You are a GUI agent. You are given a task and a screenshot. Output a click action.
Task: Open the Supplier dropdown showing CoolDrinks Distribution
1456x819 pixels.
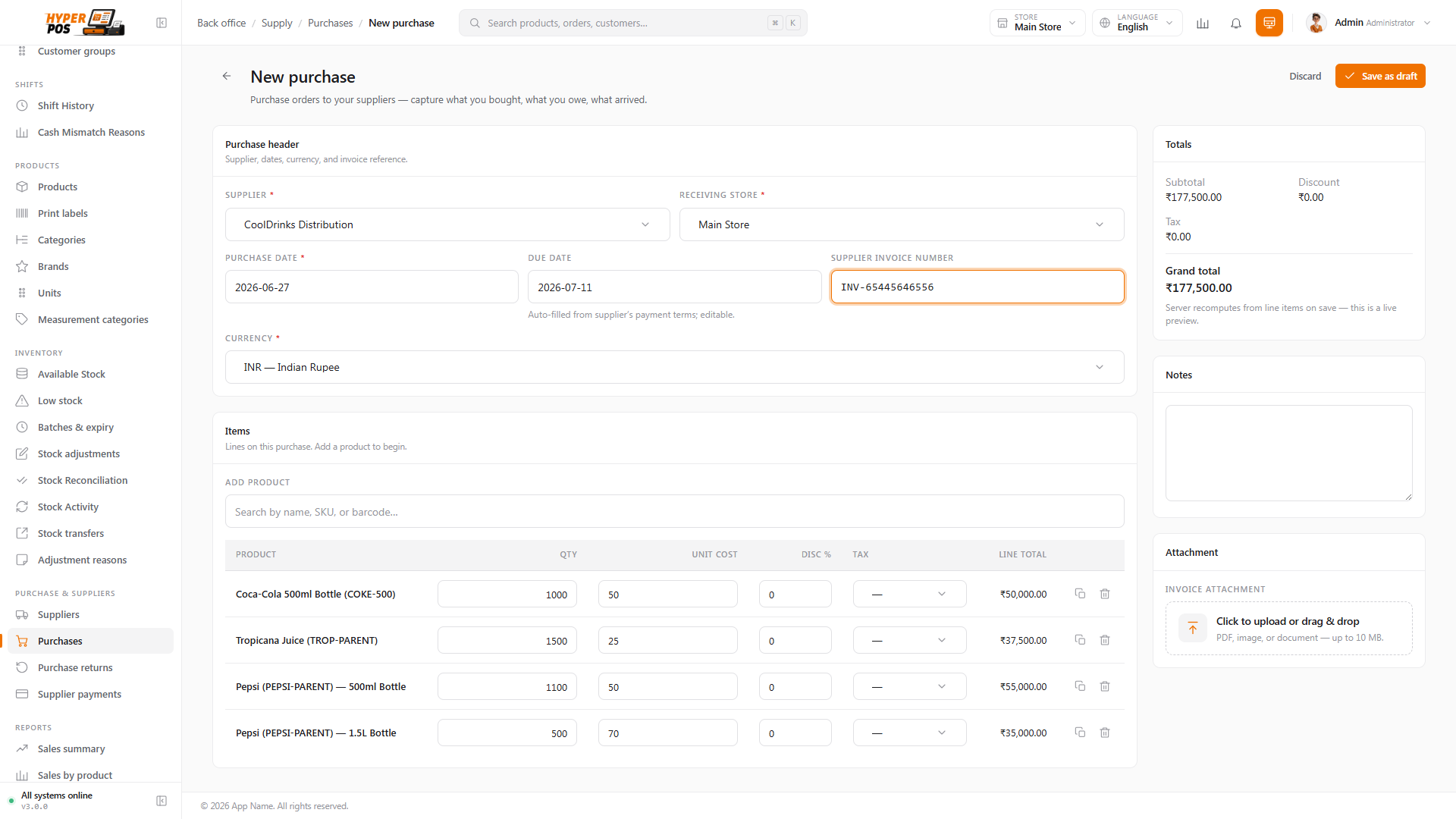point(447,224)
